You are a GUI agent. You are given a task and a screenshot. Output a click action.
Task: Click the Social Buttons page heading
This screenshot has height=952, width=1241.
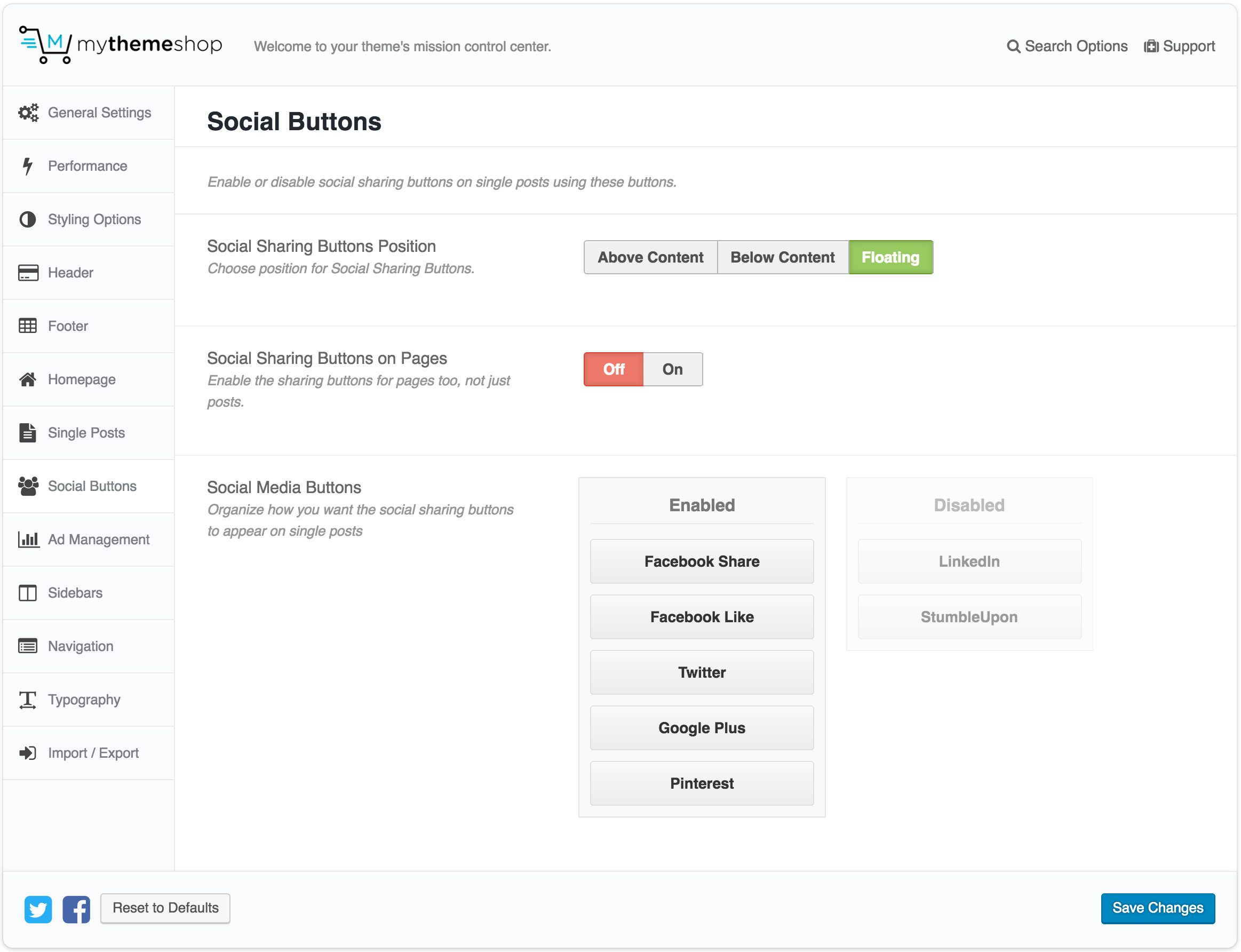[294, 122]
